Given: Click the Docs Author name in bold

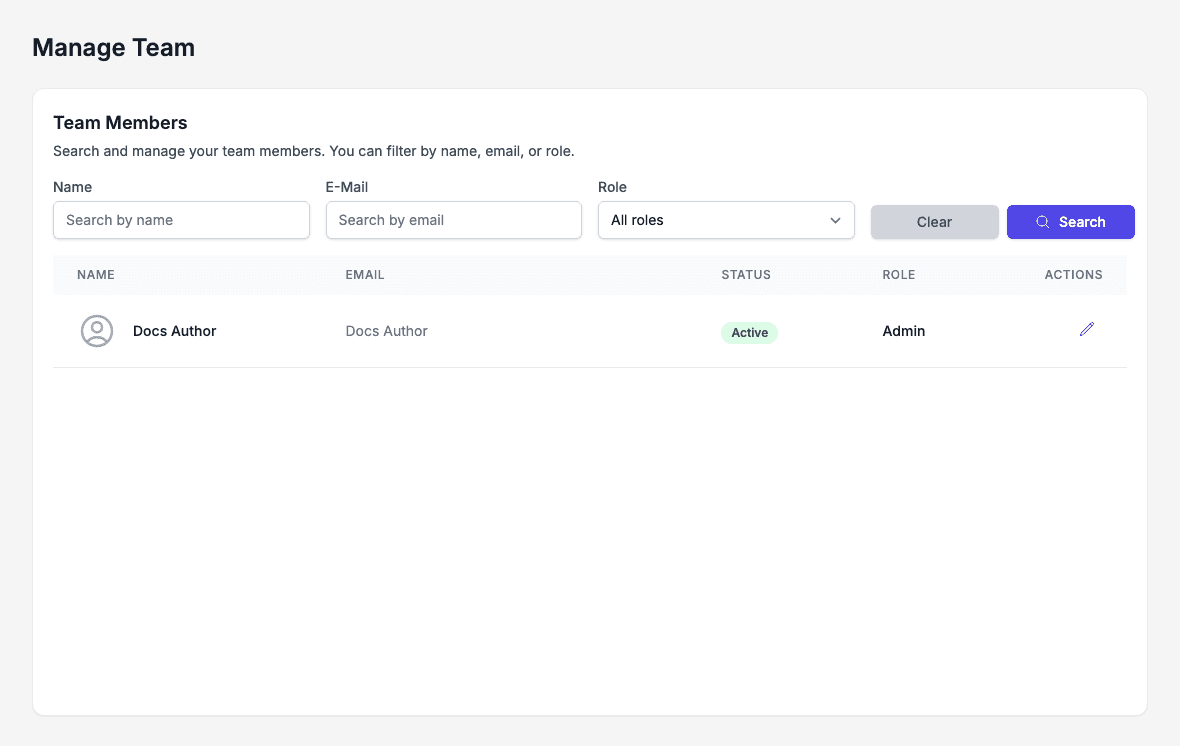Looking at the screenshot, I should click(175, 331).
